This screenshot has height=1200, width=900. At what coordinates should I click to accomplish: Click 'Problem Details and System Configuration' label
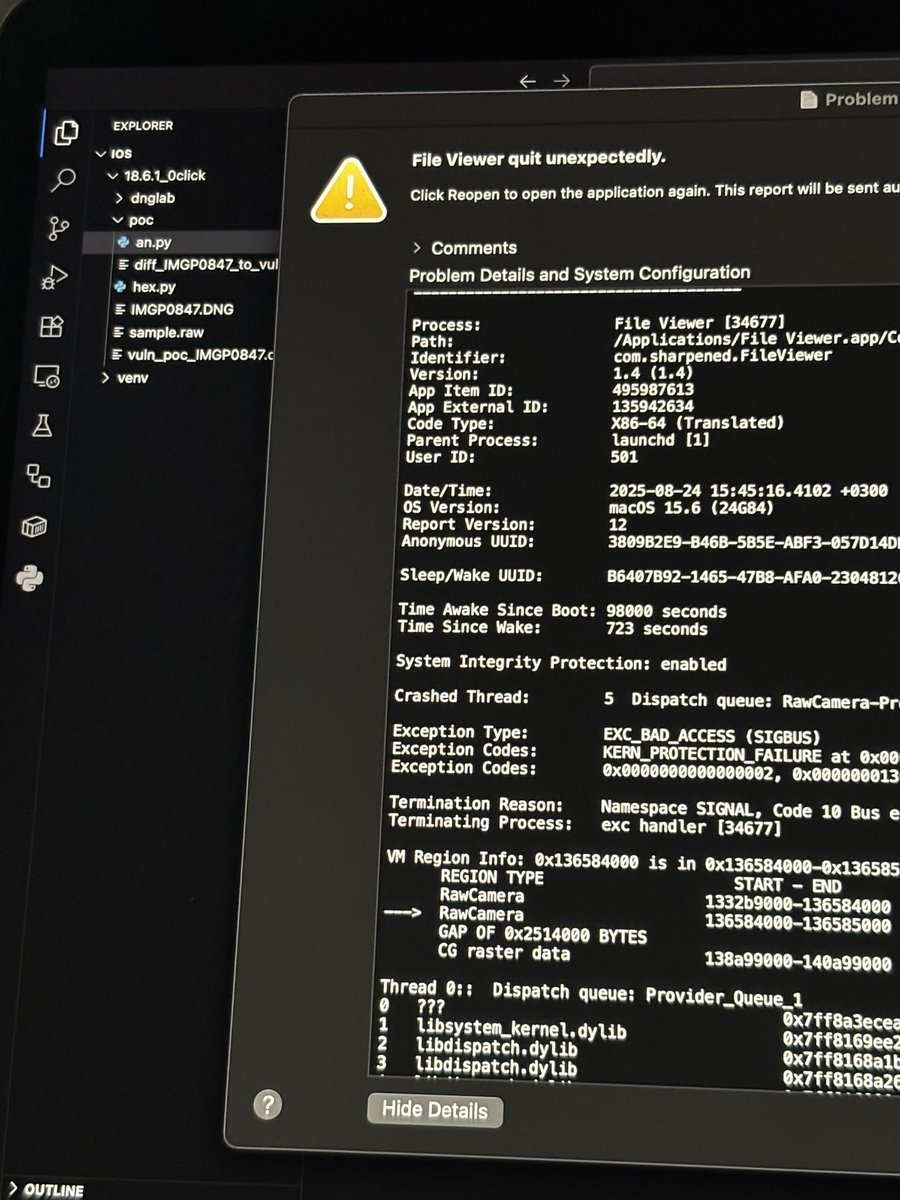579,272
